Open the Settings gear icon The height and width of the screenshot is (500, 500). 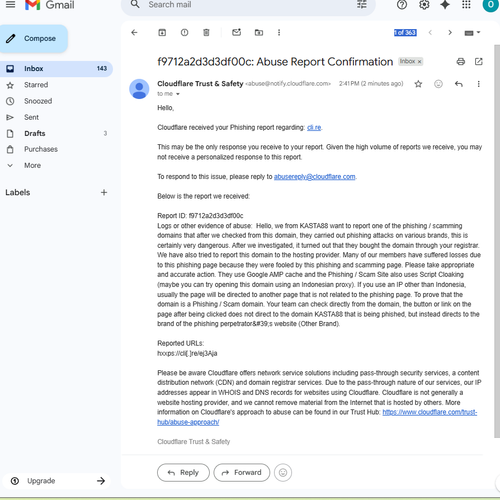point(424,5)
